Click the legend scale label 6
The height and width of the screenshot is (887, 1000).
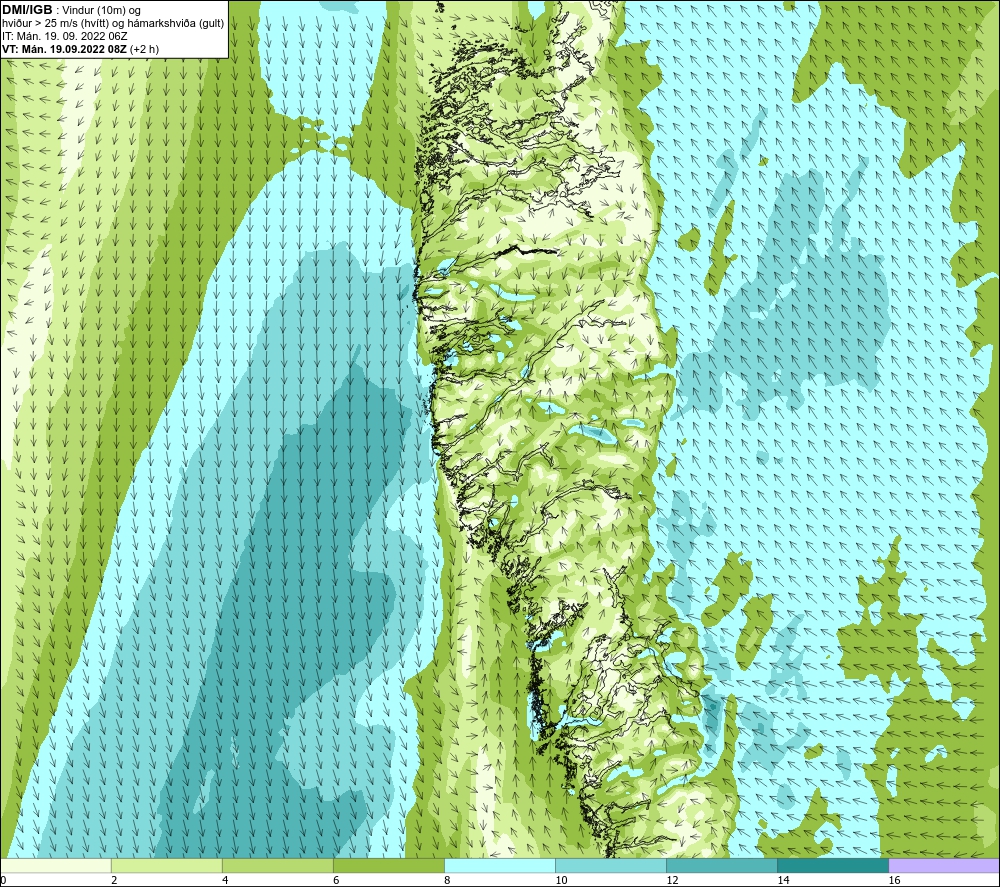pos(336,881)
